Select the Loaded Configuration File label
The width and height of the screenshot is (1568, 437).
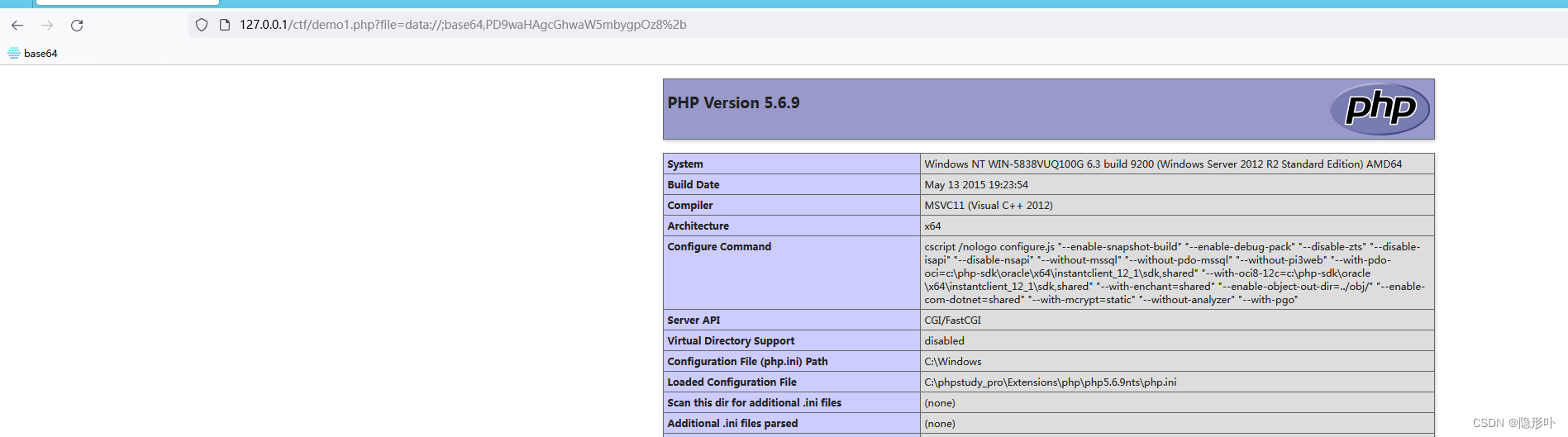click(732, 382)
